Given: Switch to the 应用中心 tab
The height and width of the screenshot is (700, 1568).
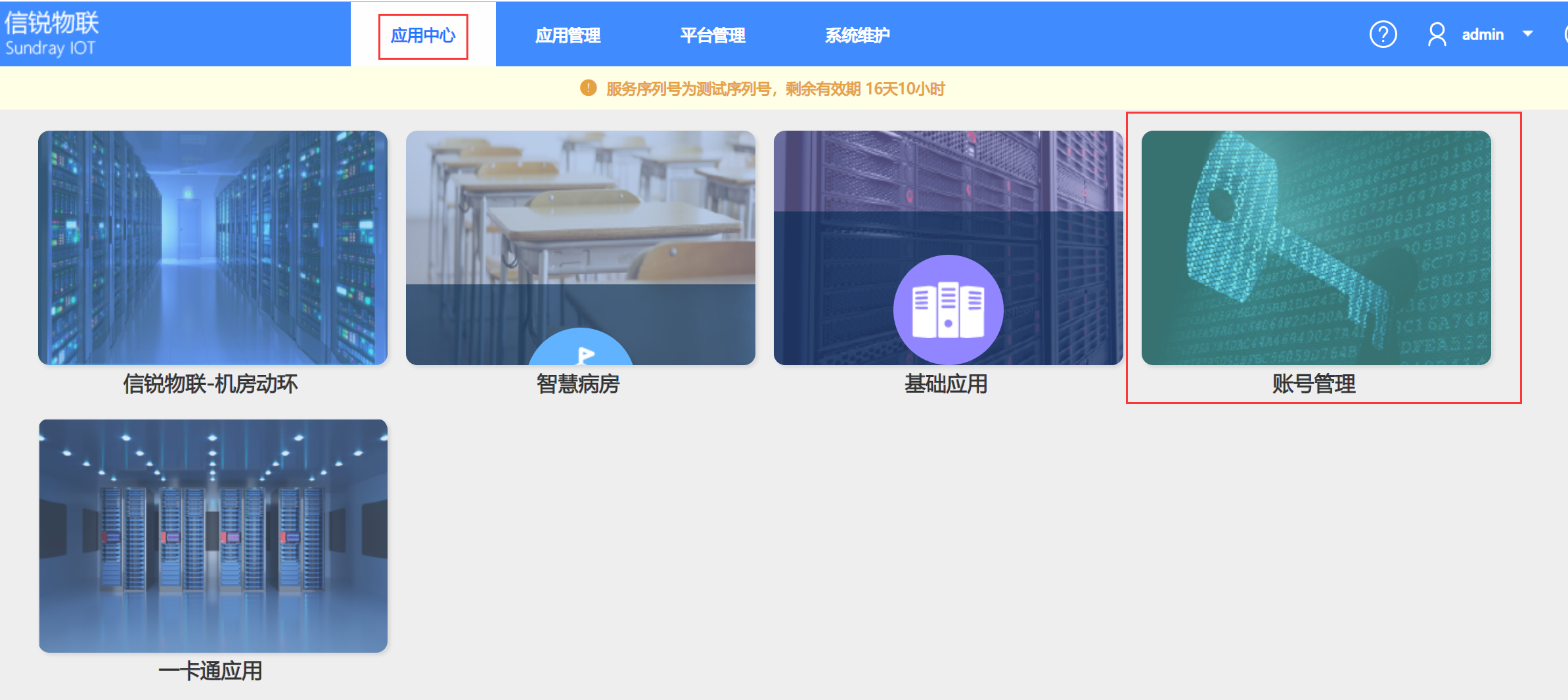Looking at the screenshot, I should coord(423,35).
